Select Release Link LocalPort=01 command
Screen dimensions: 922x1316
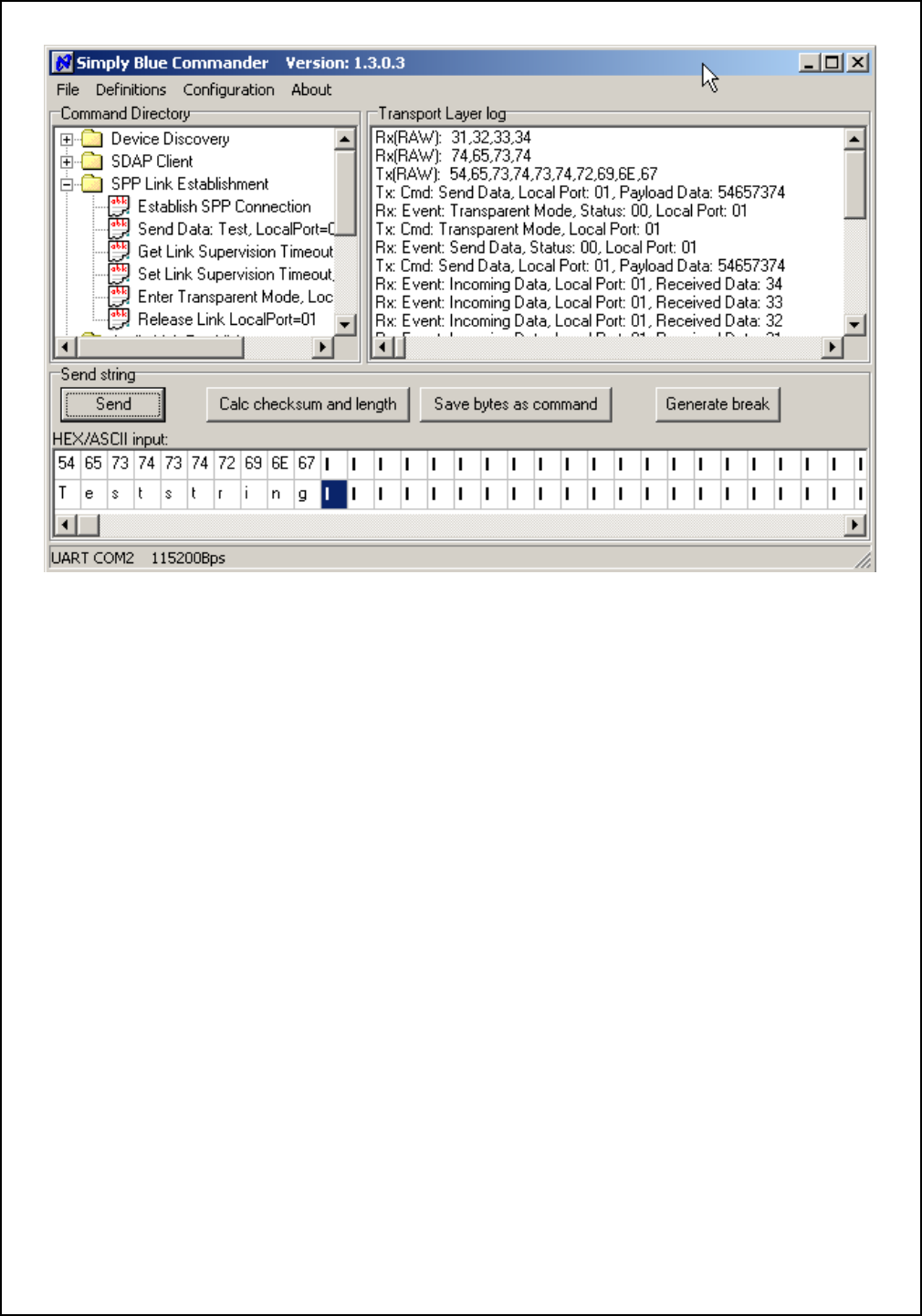pyautogui.click(x=227, y=319)
